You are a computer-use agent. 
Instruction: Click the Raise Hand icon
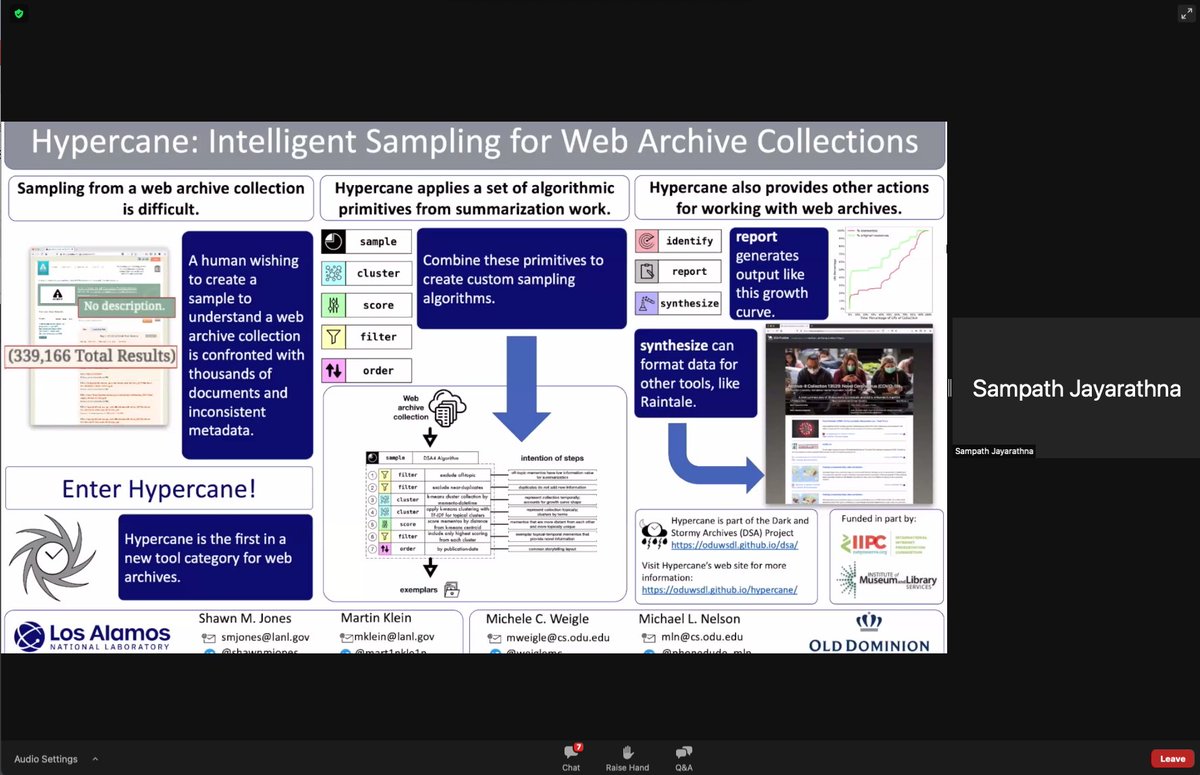(x=627, y=752)
